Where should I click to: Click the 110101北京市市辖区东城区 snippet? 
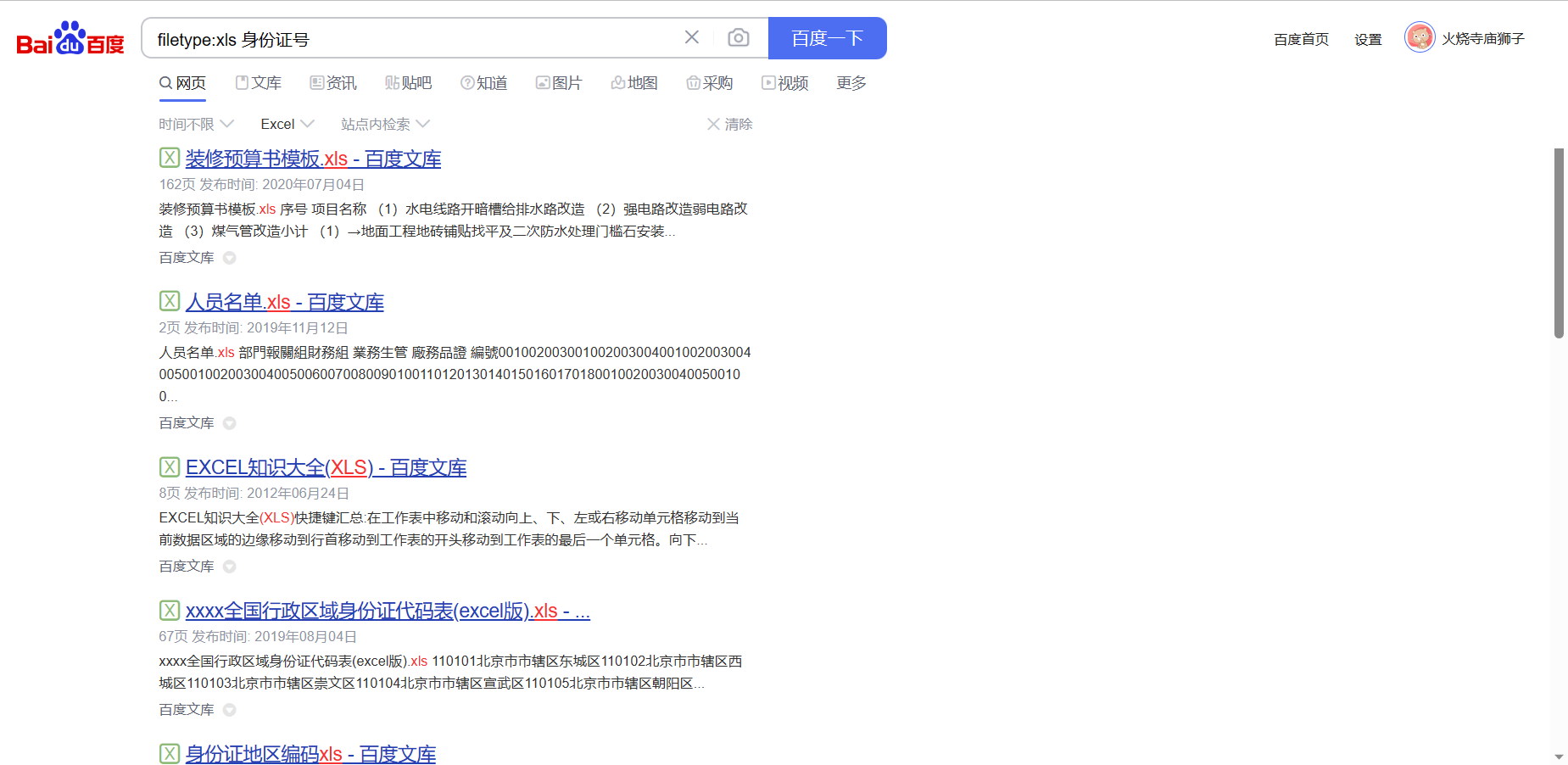point(450,673)
